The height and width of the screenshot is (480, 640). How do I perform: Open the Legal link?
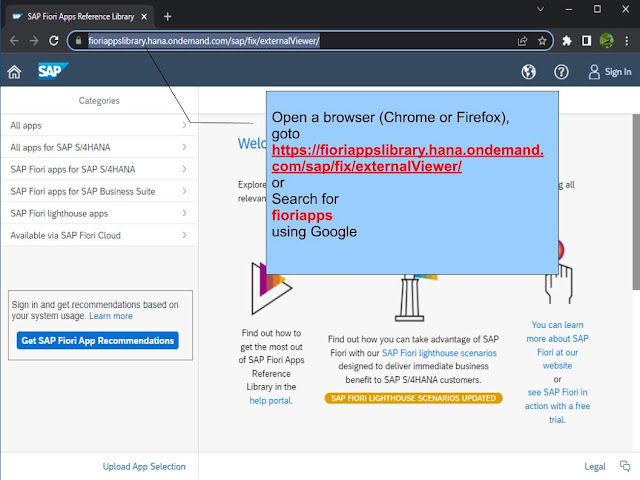[x=595, y=466]
